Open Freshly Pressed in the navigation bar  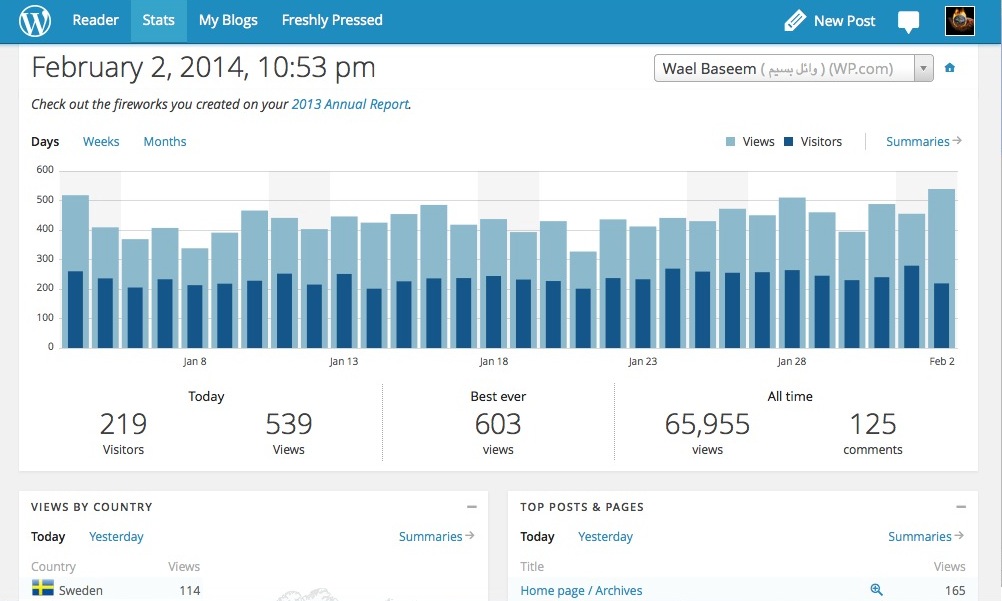coord(332,20)
